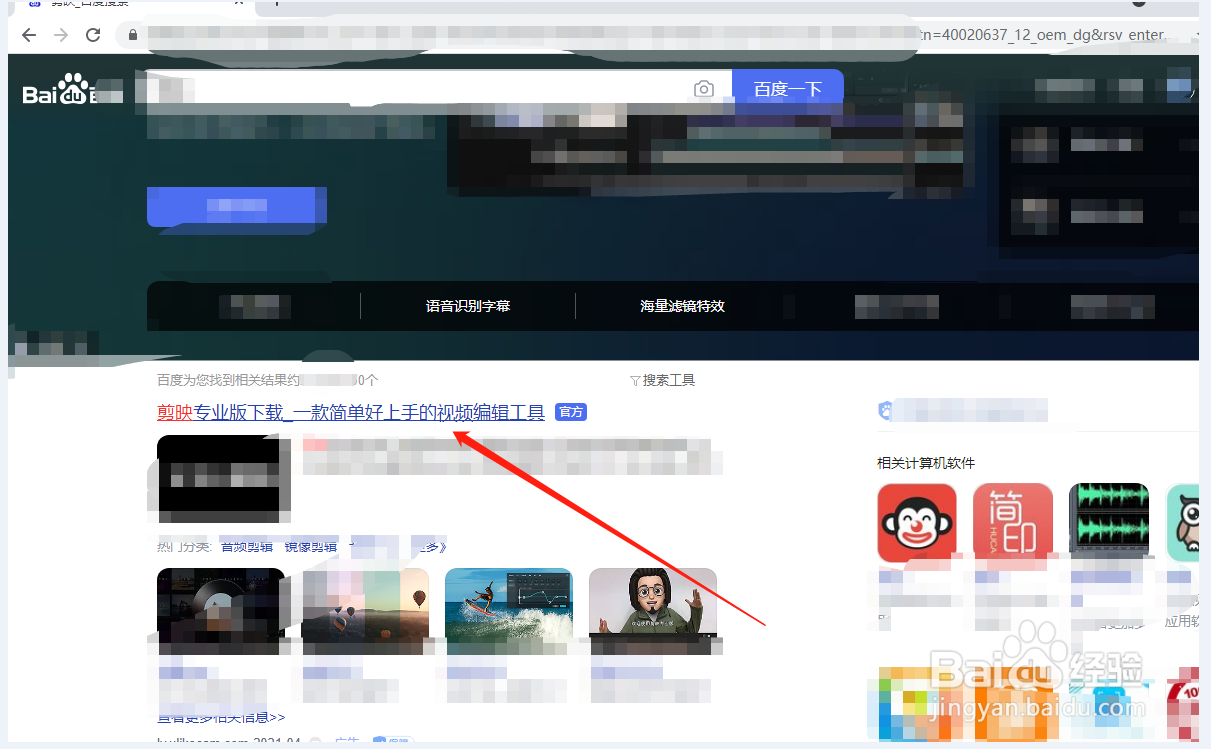Click the blue download button in banner
The width and height of the screenshot is (1211, 749).
point(237,207)
